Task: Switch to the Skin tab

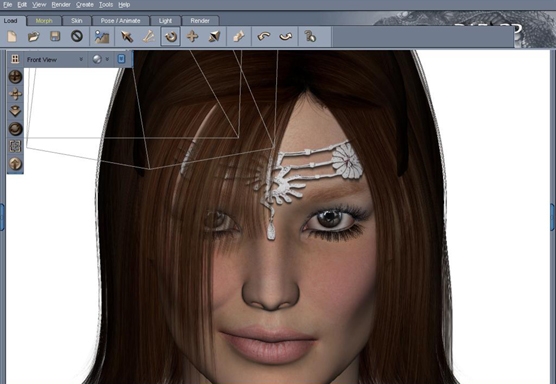Action: (77, 21)
